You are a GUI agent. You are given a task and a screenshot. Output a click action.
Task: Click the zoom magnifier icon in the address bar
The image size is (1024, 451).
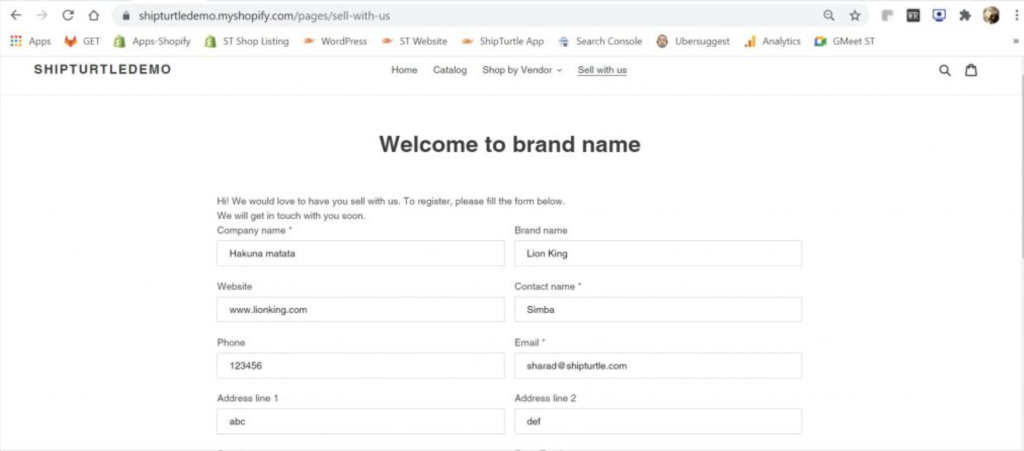829,16
